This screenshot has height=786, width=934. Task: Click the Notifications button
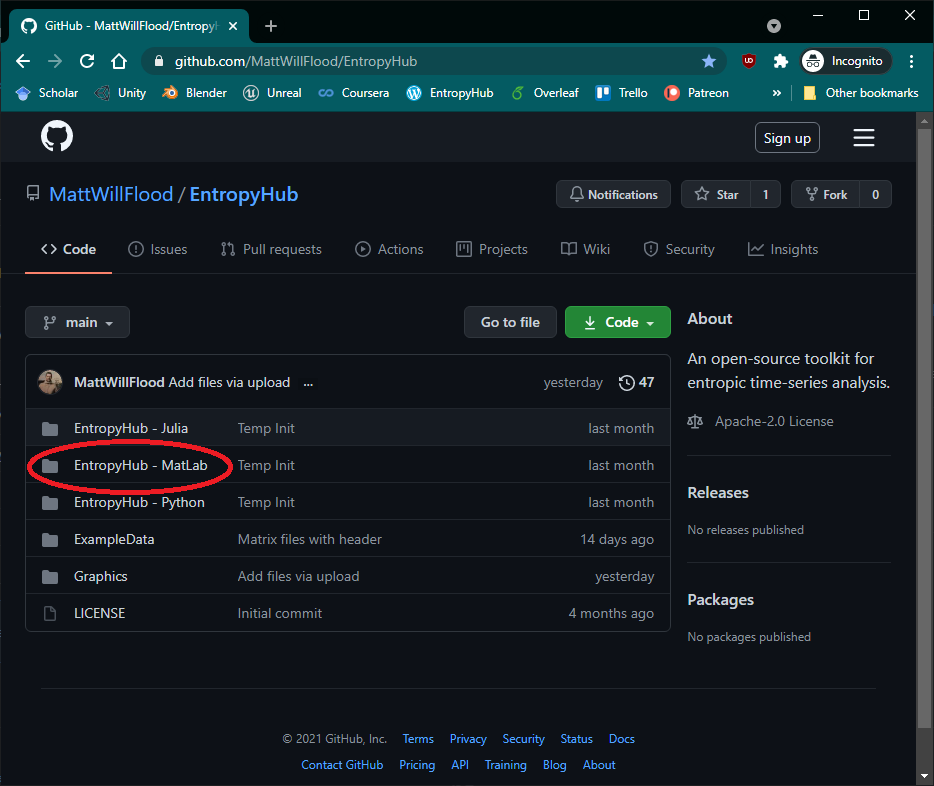click(x=614, y=195)
